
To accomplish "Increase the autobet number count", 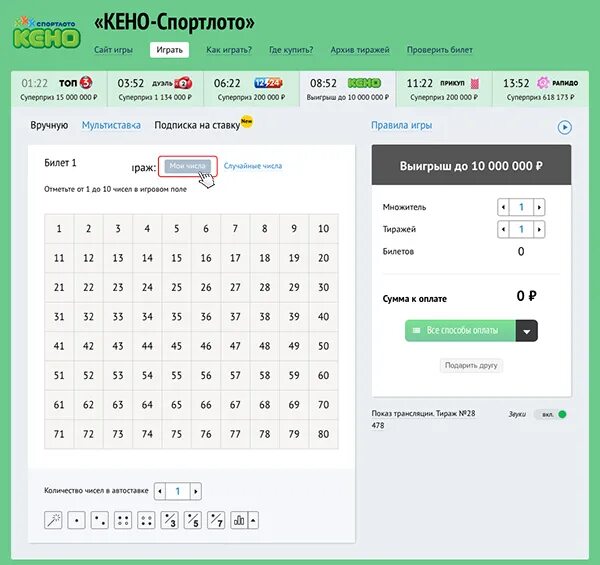I will point(196,491).
